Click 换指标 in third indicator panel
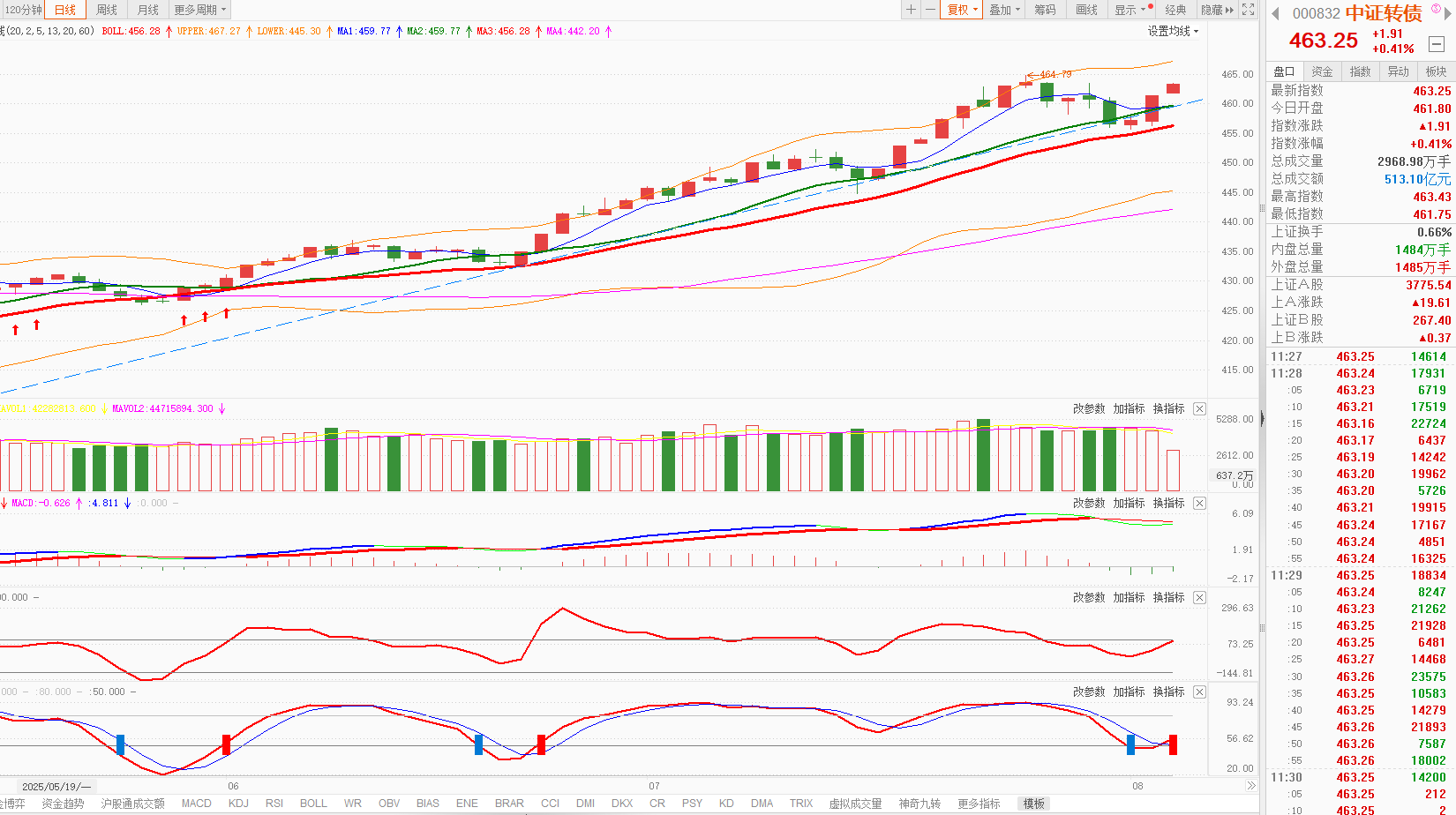Image resolution: width=1456 pixels, height=815 pixels. click(1168, 597)
